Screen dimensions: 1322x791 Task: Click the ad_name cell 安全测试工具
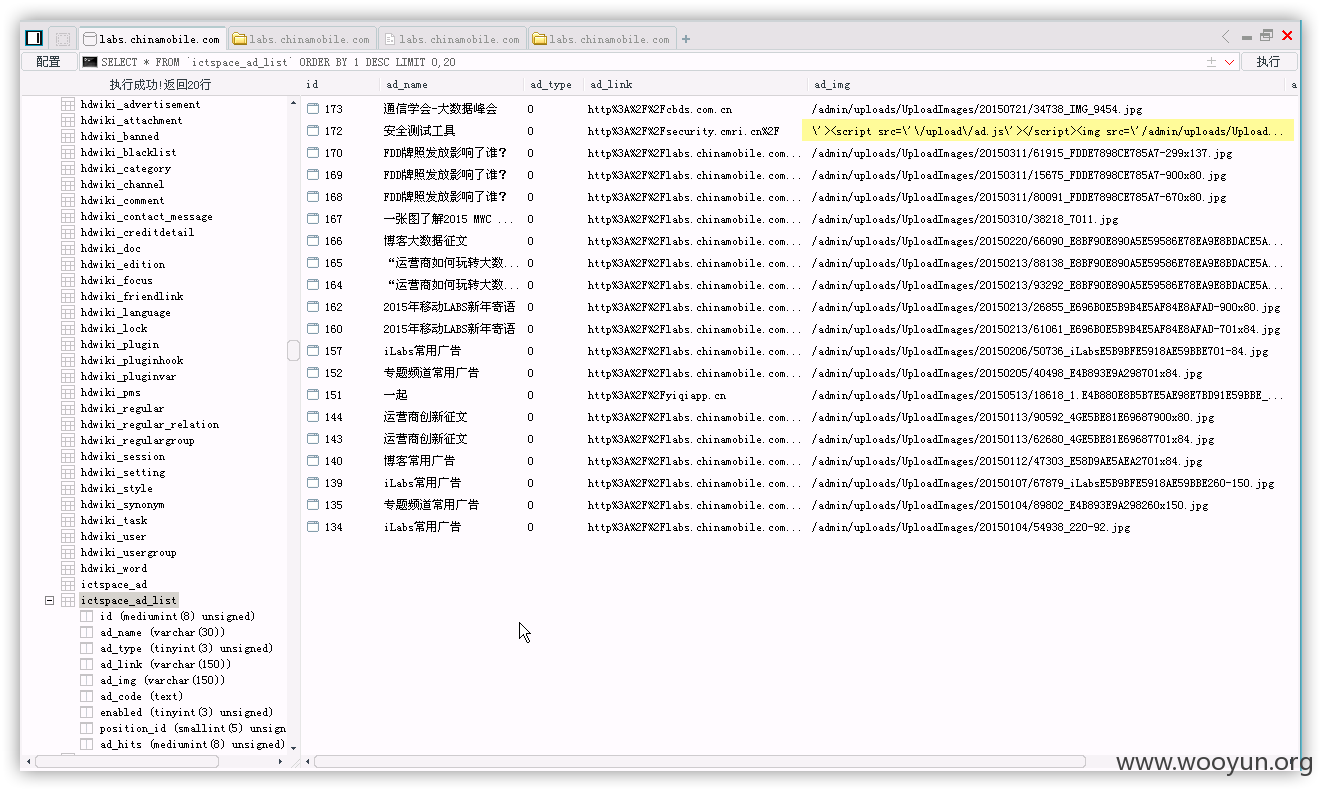click(x=419, y=131)
